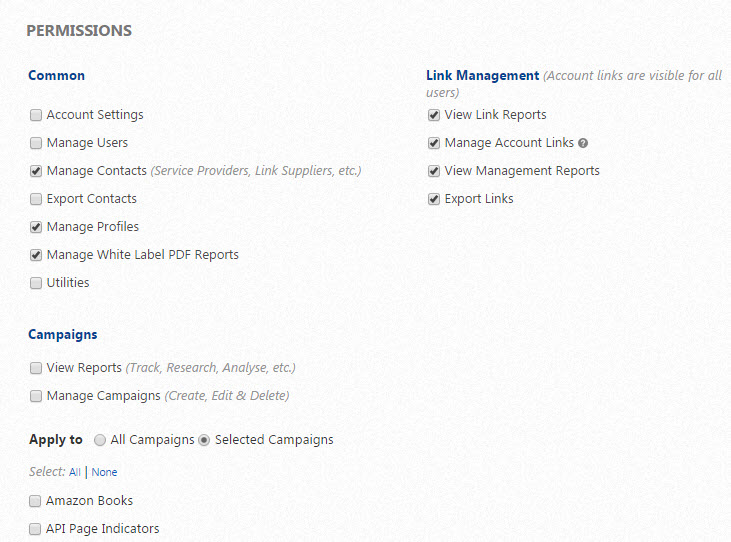Screen dimensions: 731x542
Task: Disable the Export Links permission
Action: coord(434,199)
